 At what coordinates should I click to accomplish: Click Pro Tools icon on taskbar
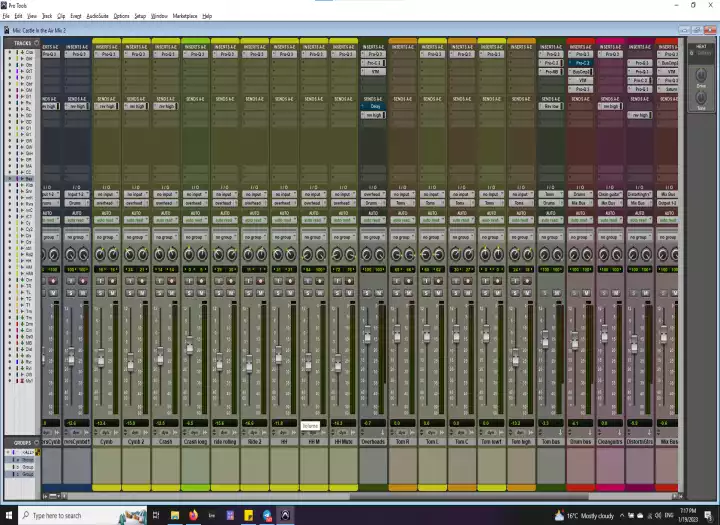[285, 515]
